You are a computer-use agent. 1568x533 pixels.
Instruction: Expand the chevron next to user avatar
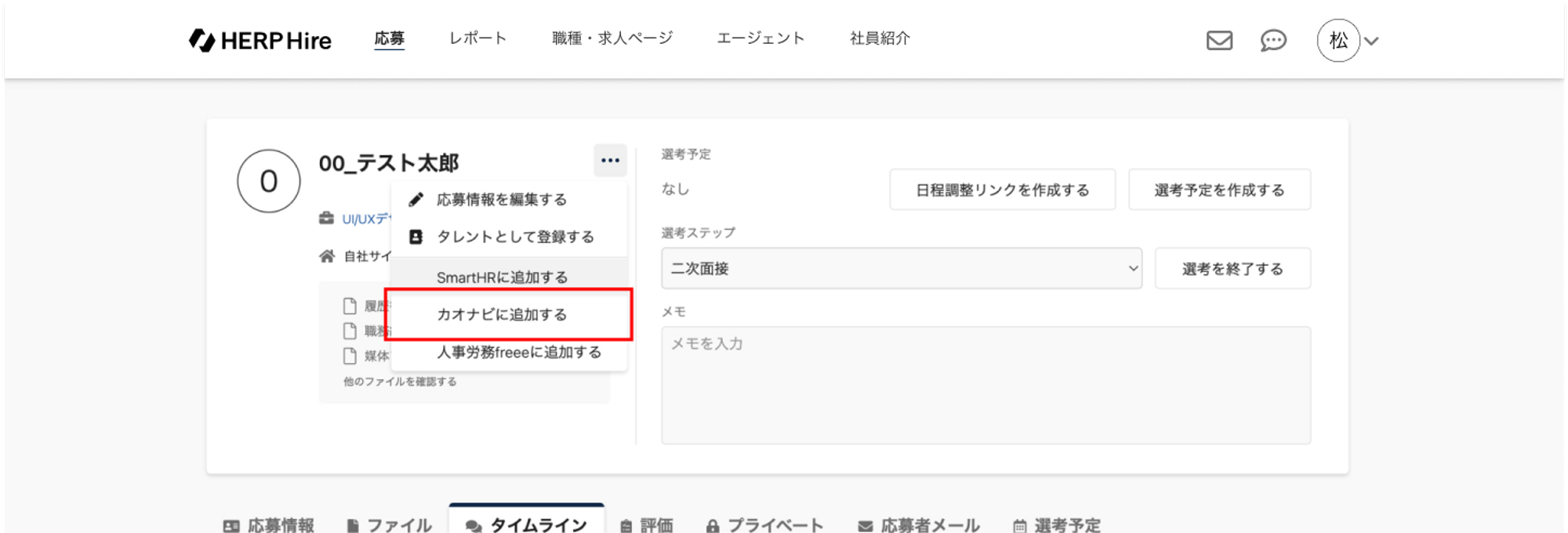tap(1371, 42)
